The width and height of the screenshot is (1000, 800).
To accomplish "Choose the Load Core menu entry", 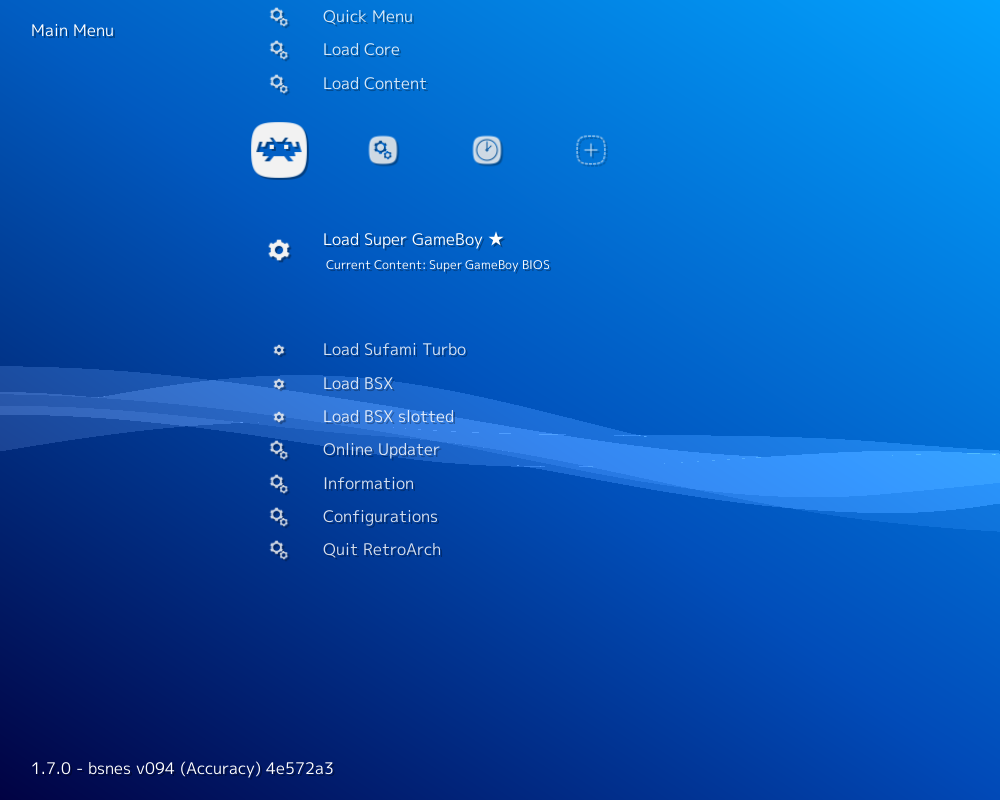I will (x=361, y=50).
